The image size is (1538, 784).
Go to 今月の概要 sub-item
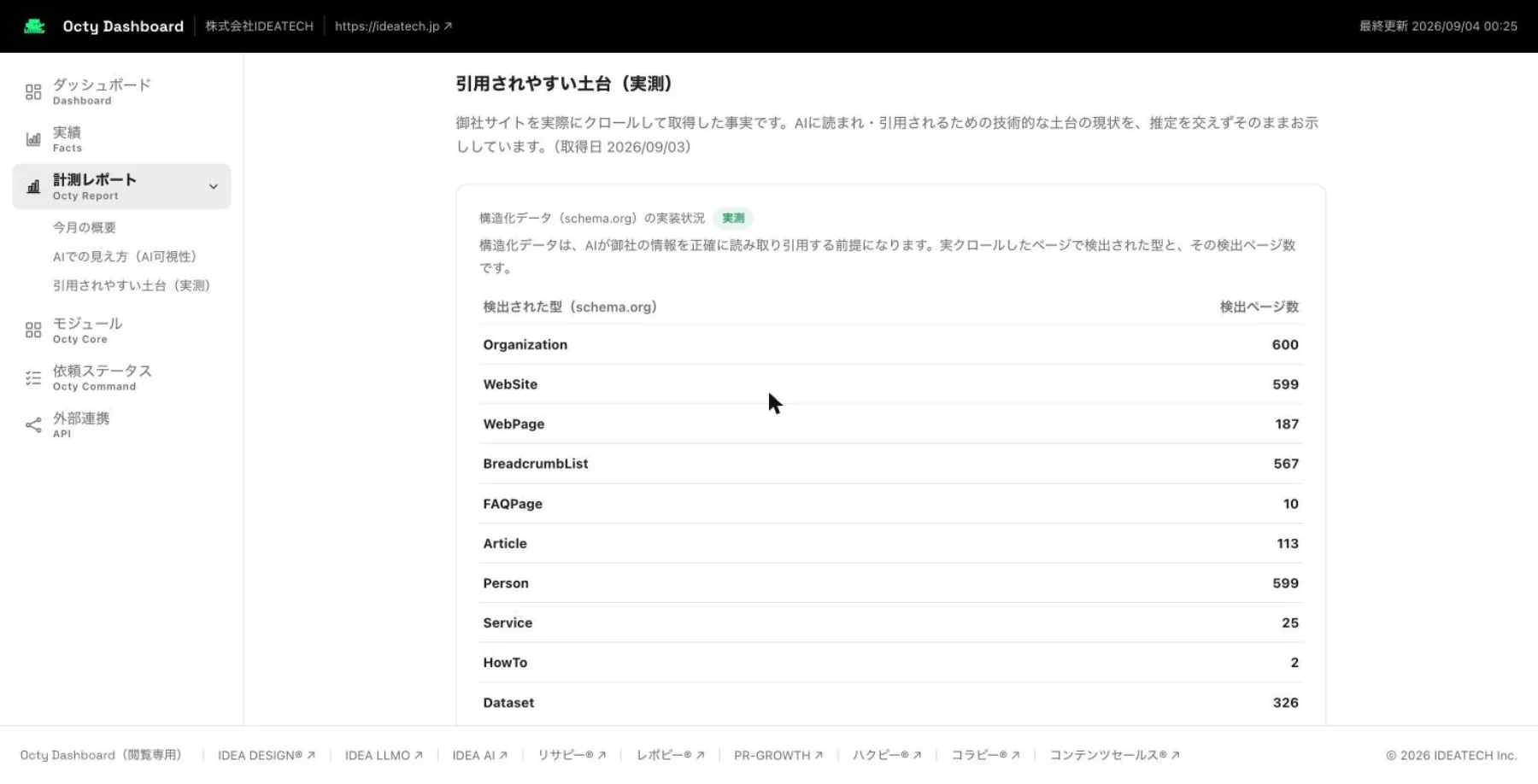tap(85, 227)
